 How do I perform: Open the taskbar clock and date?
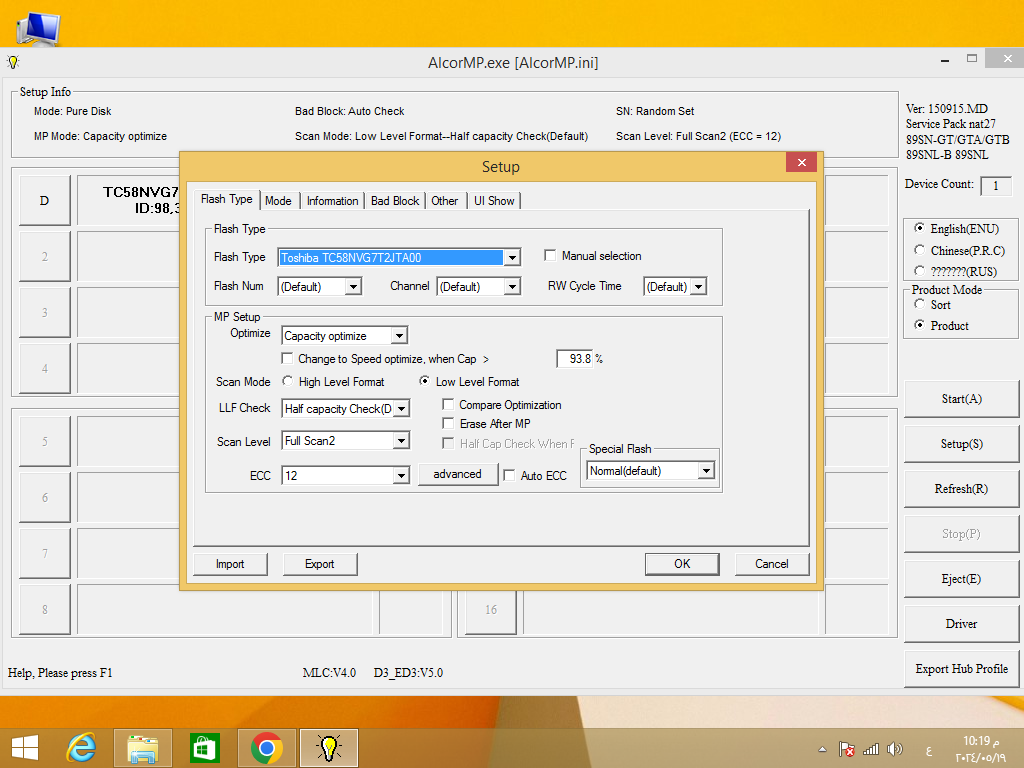click(980, 749)
